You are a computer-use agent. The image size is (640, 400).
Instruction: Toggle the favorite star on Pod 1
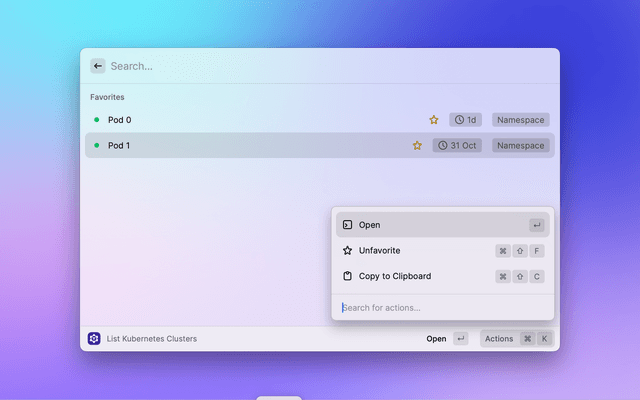417,145
